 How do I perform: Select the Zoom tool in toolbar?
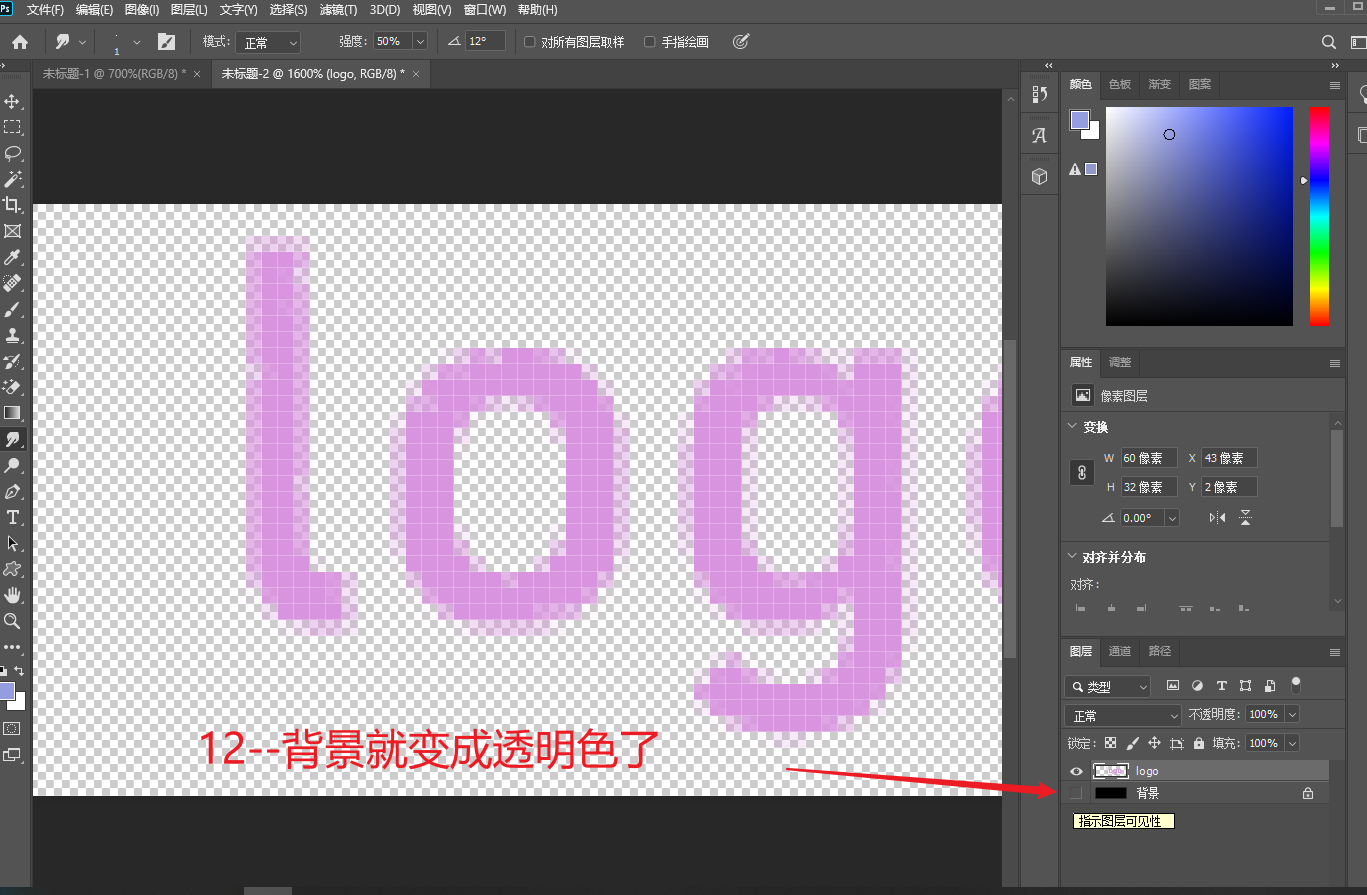pos(13,621)
